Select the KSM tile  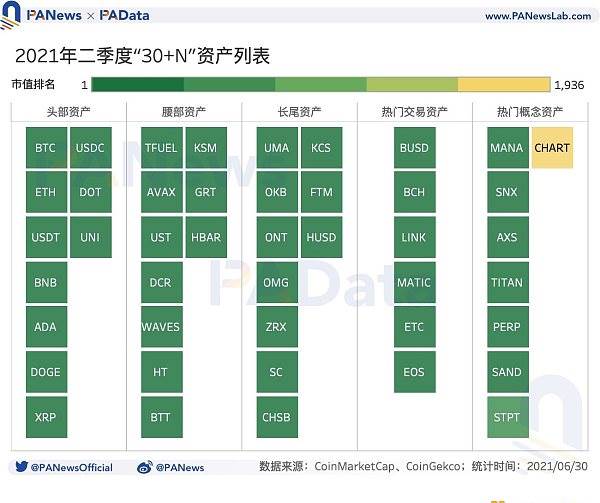point(206,148)
